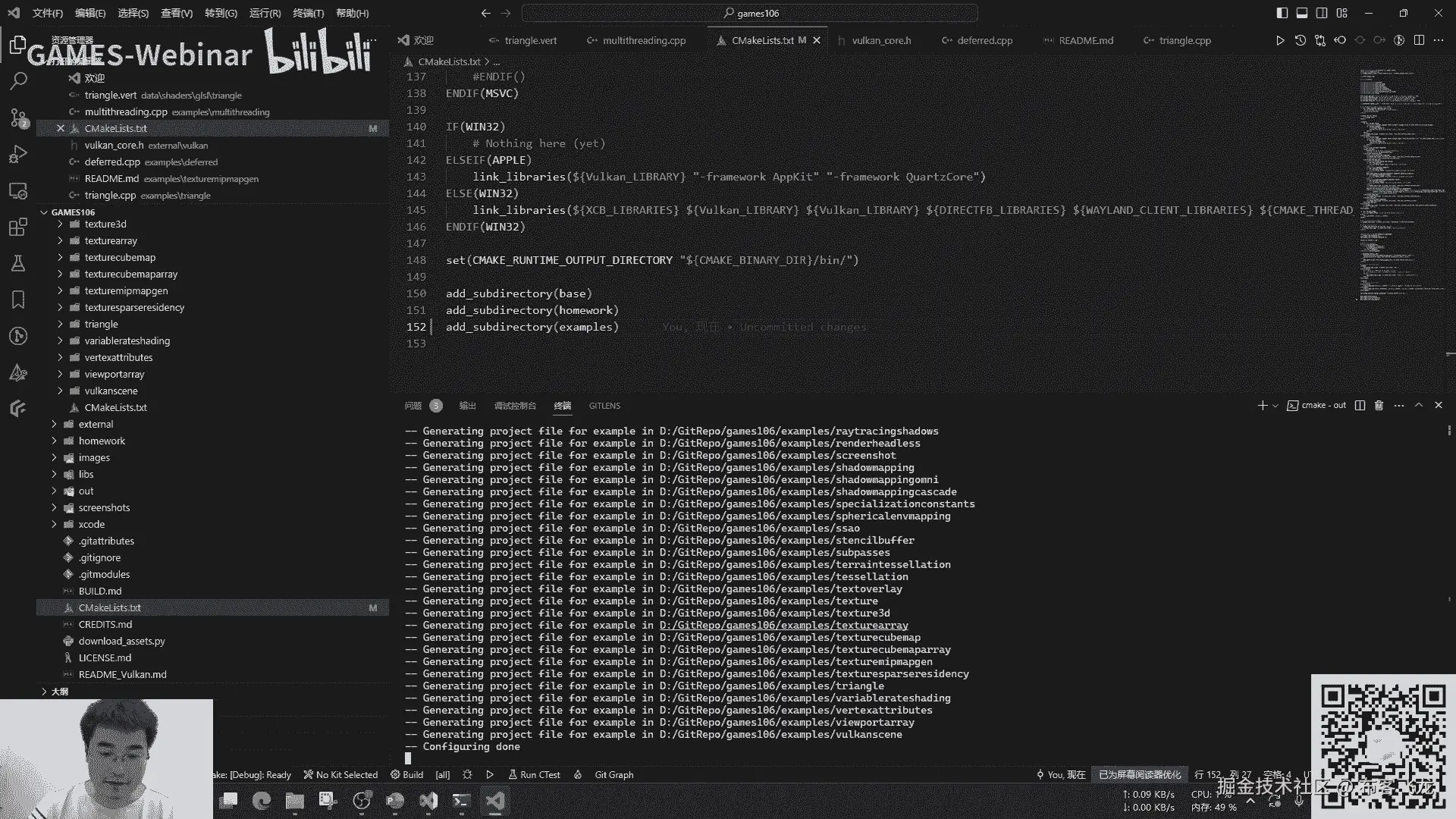The width and height of the screenshot is (1456, 819).
Task: Maximize the panel with the up chevron
Action: [1419, 406]
